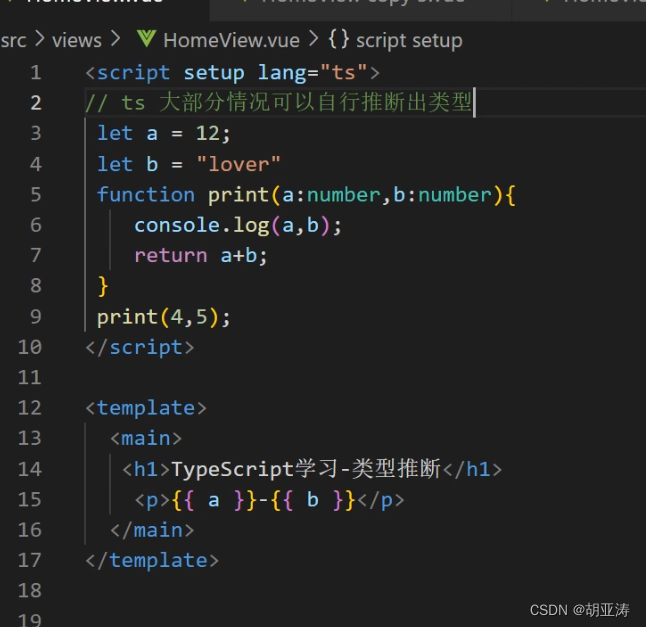Viewport: 646px width, 627px height.
Task: Click 'return a+b;' statement
Action: tap(201, 255)
